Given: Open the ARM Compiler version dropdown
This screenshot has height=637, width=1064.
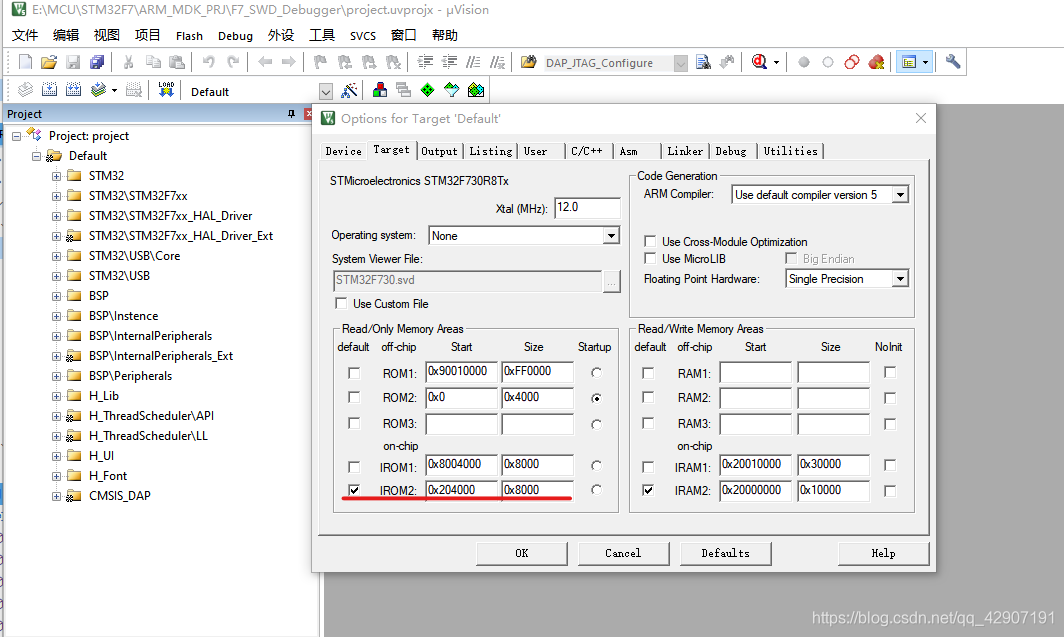Looking at the screenshot, I should 900,195.
